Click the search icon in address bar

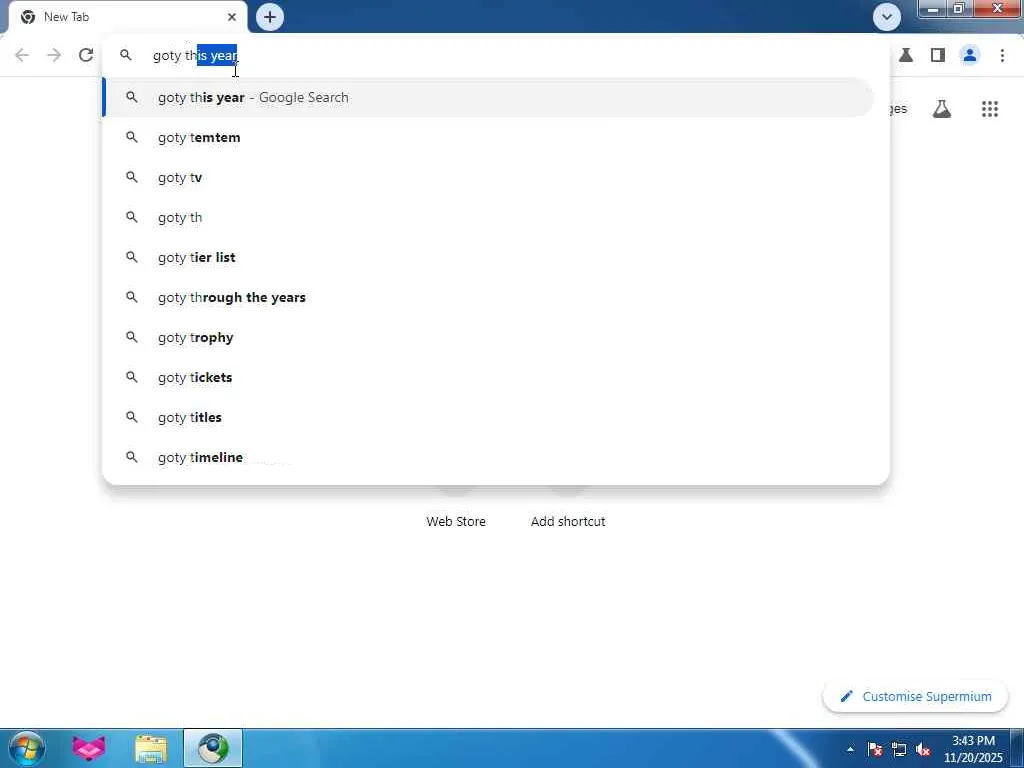coord(125,56)
